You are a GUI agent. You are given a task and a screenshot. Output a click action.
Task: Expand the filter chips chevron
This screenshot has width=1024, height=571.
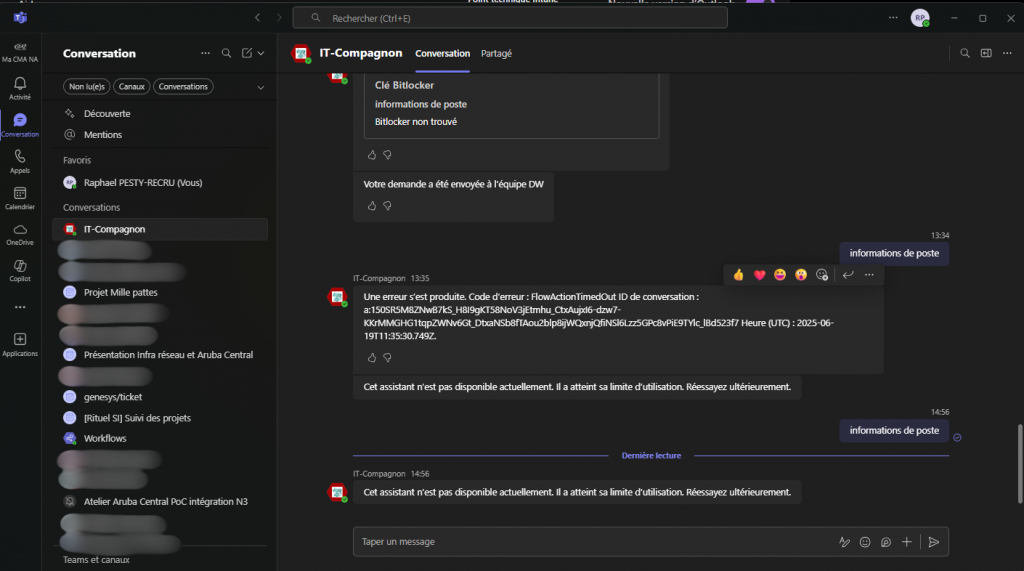click(261, 87)
